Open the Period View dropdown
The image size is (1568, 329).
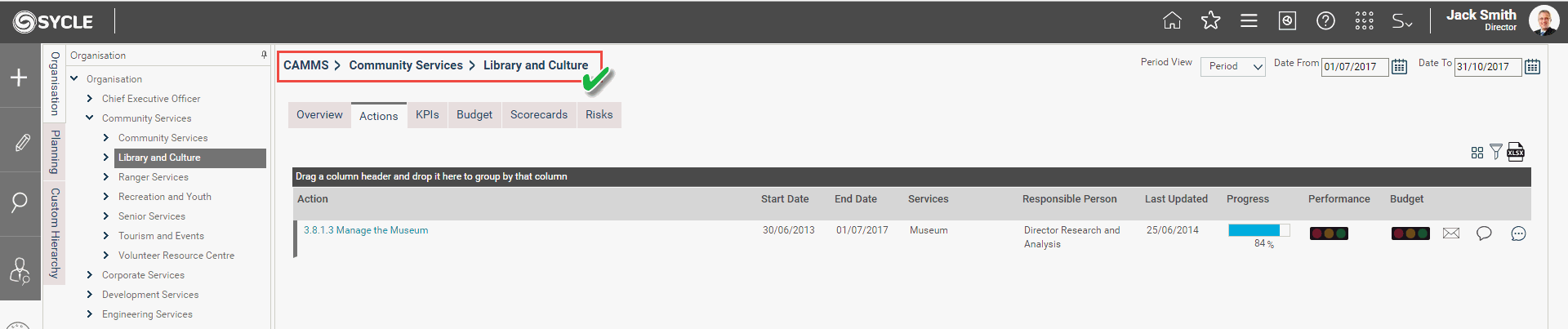(x=1232, y=66)
